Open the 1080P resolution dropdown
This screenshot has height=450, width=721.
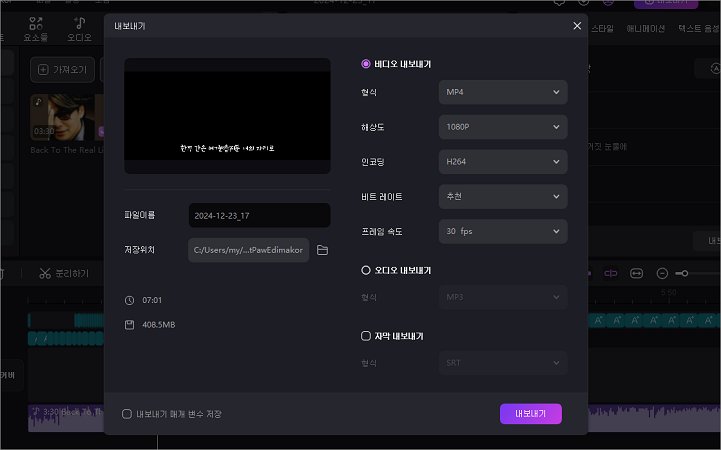(503, 127)
